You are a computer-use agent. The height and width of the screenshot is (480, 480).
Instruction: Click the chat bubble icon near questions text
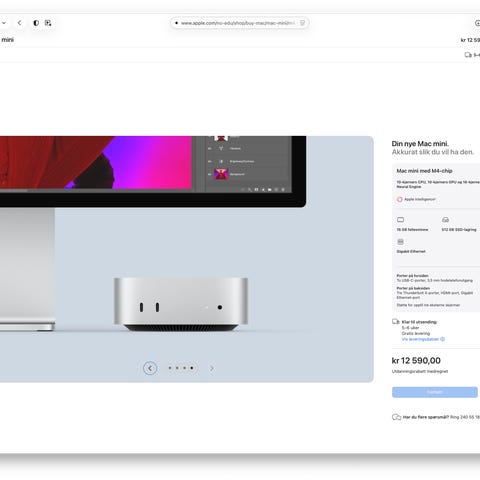pyautogui.click(x=396, y=417)
